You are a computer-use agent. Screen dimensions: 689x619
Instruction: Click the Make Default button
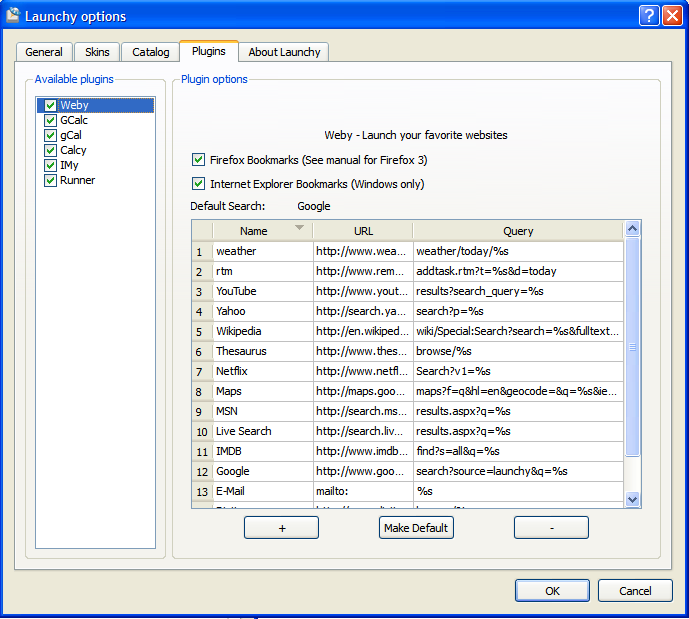tap(416, 528)
